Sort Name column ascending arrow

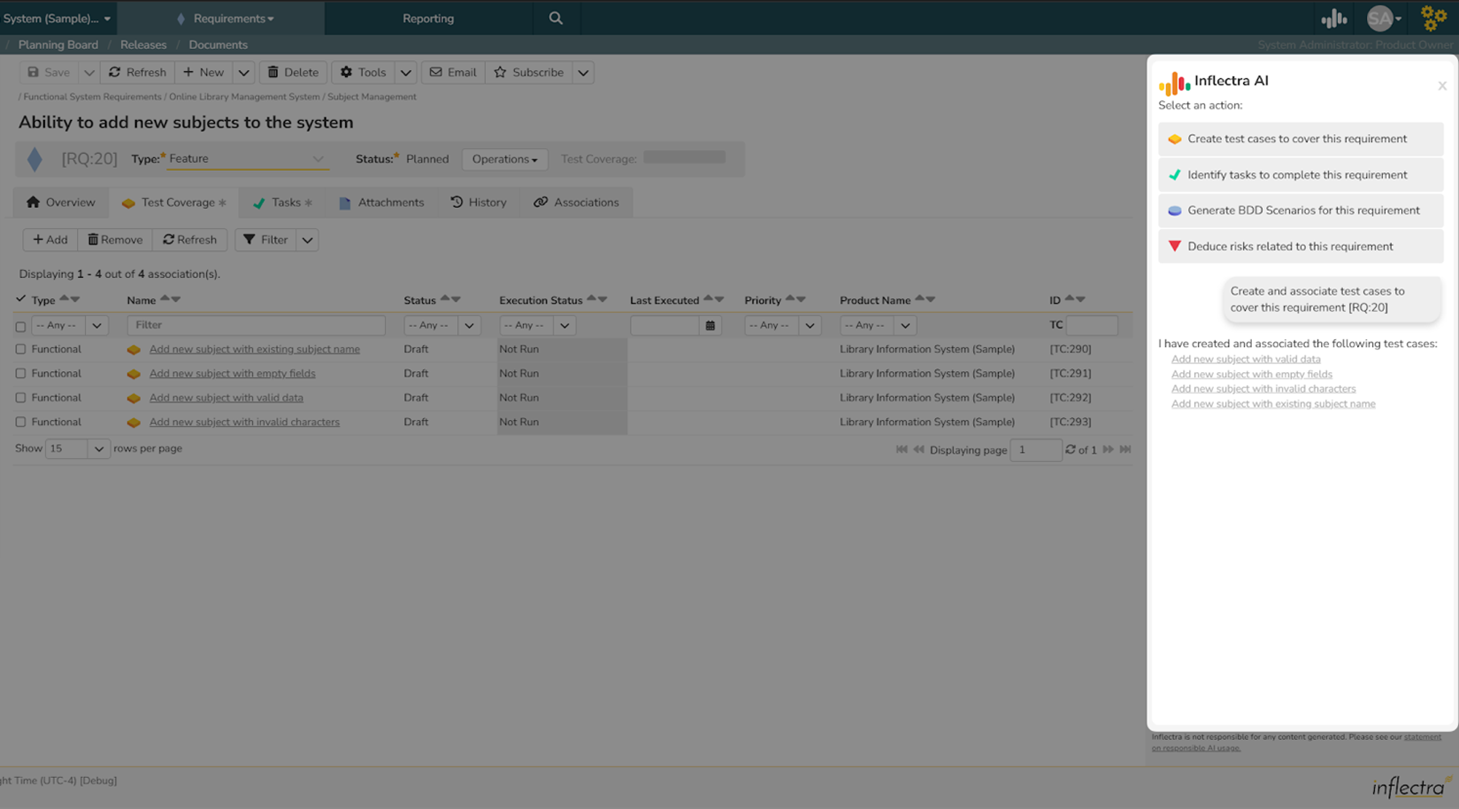tap(165, 299)
